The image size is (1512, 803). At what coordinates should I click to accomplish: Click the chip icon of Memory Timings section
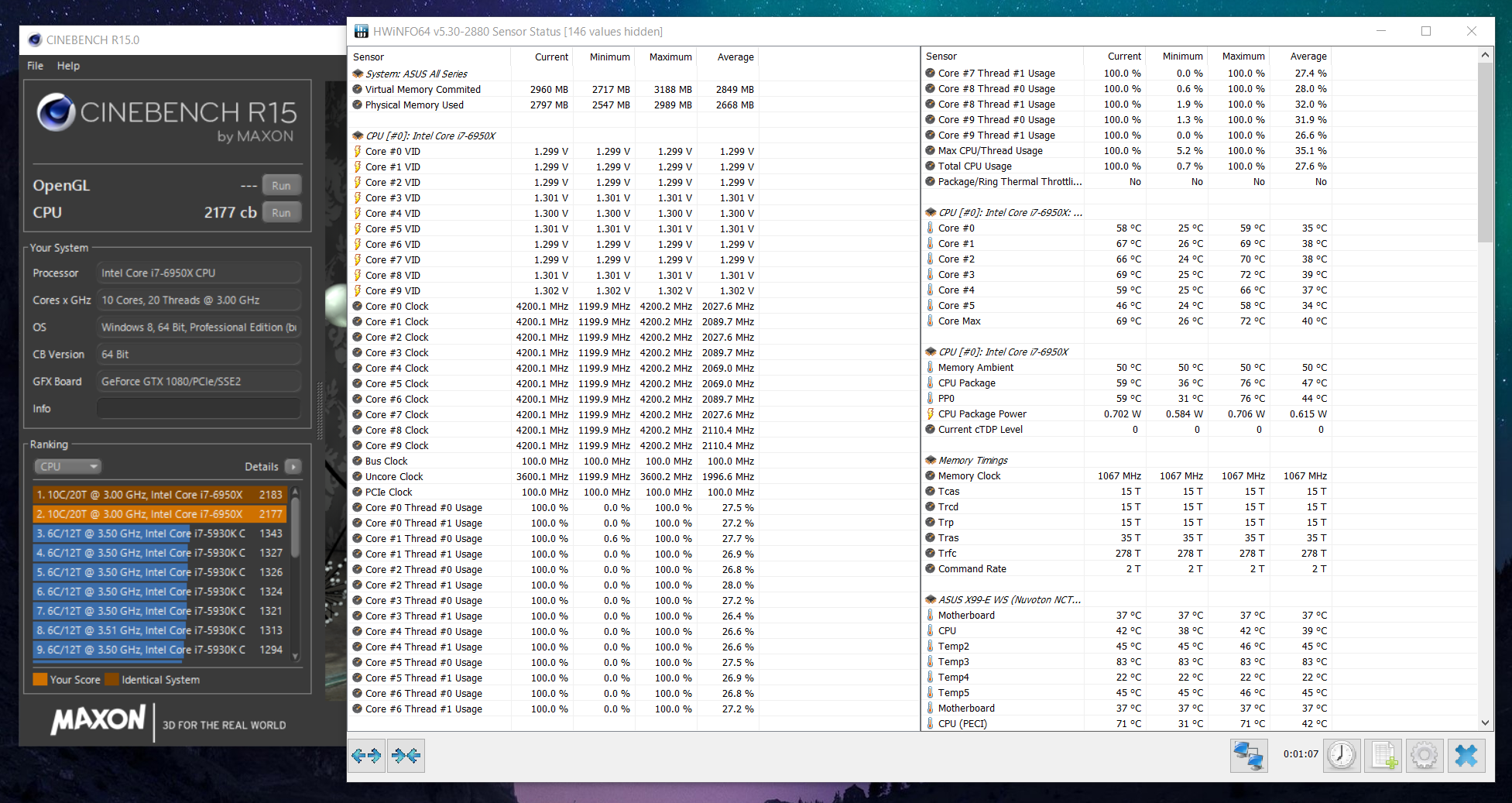click(x=931, y=461)
